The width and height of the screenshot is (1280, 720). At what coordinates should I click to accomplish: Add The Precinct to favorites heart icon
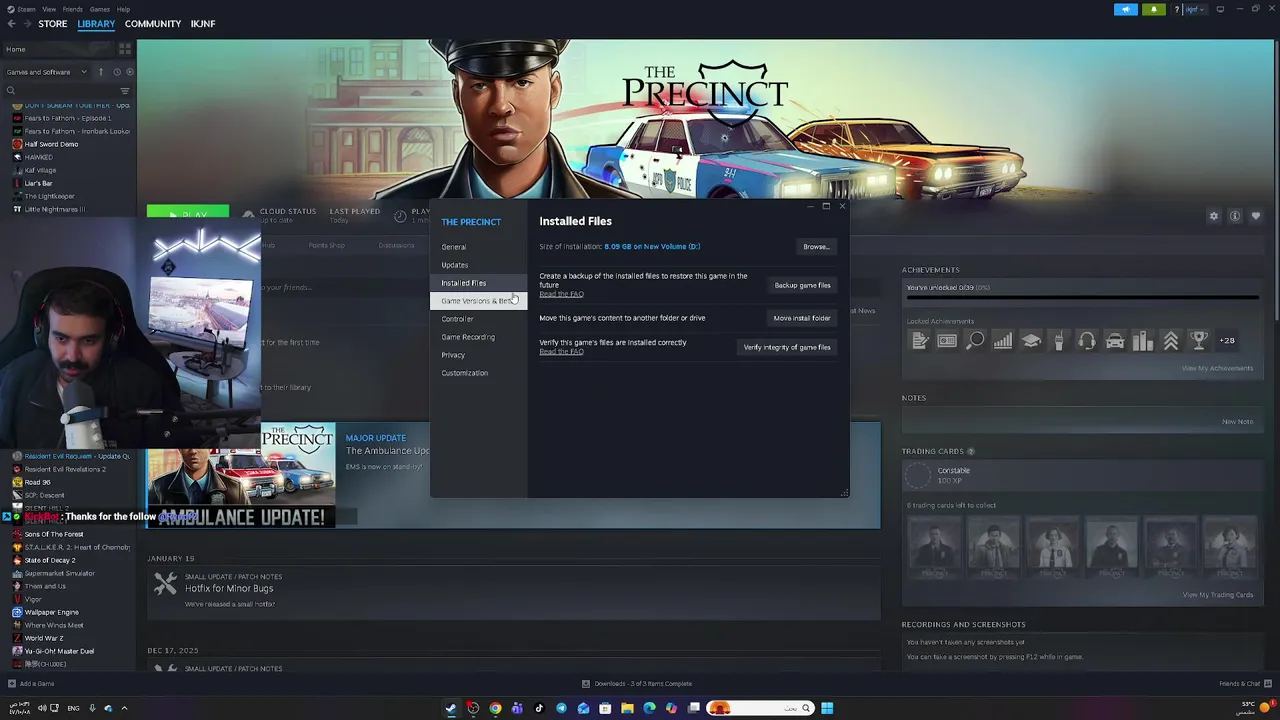(x=1256, y=216)
